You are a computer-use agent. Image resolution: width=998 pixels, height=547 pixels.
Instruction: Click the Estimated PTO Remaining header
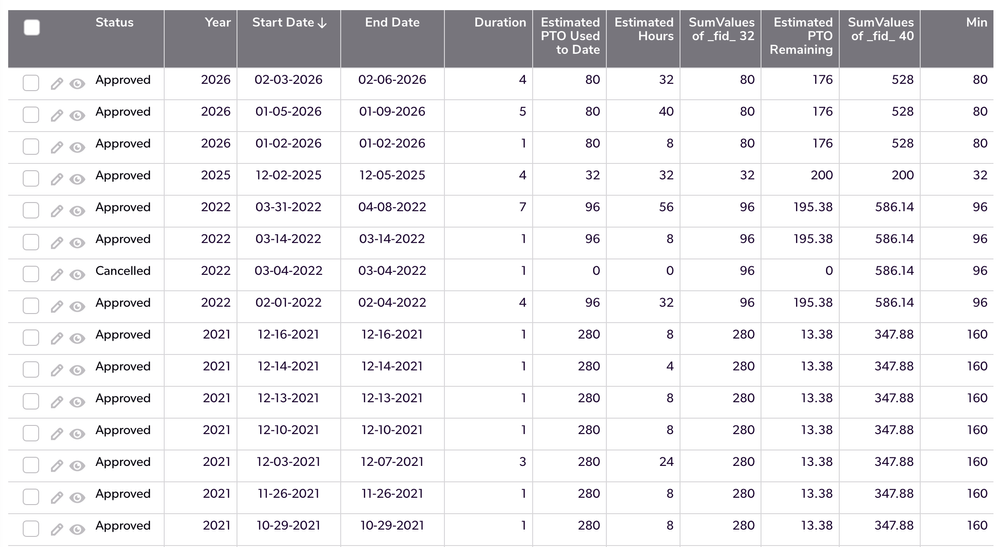tap(801, 36)
